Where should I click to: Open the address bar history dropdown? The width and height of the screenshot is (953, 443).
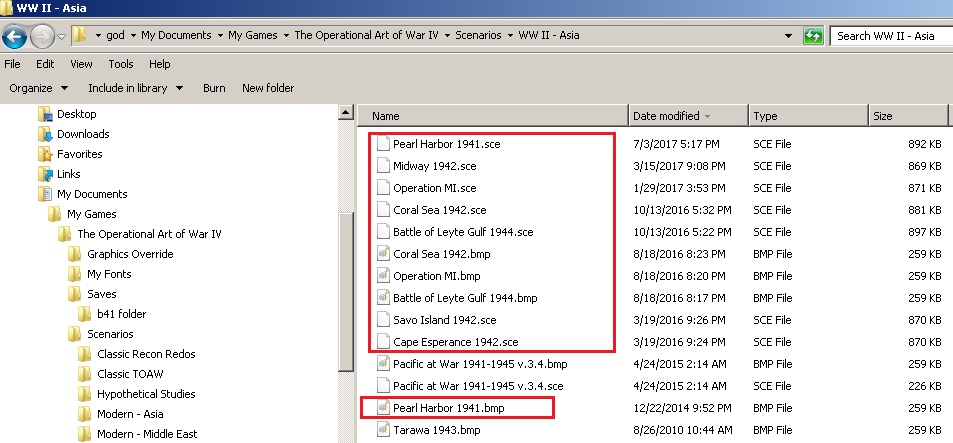coord(788,36)
